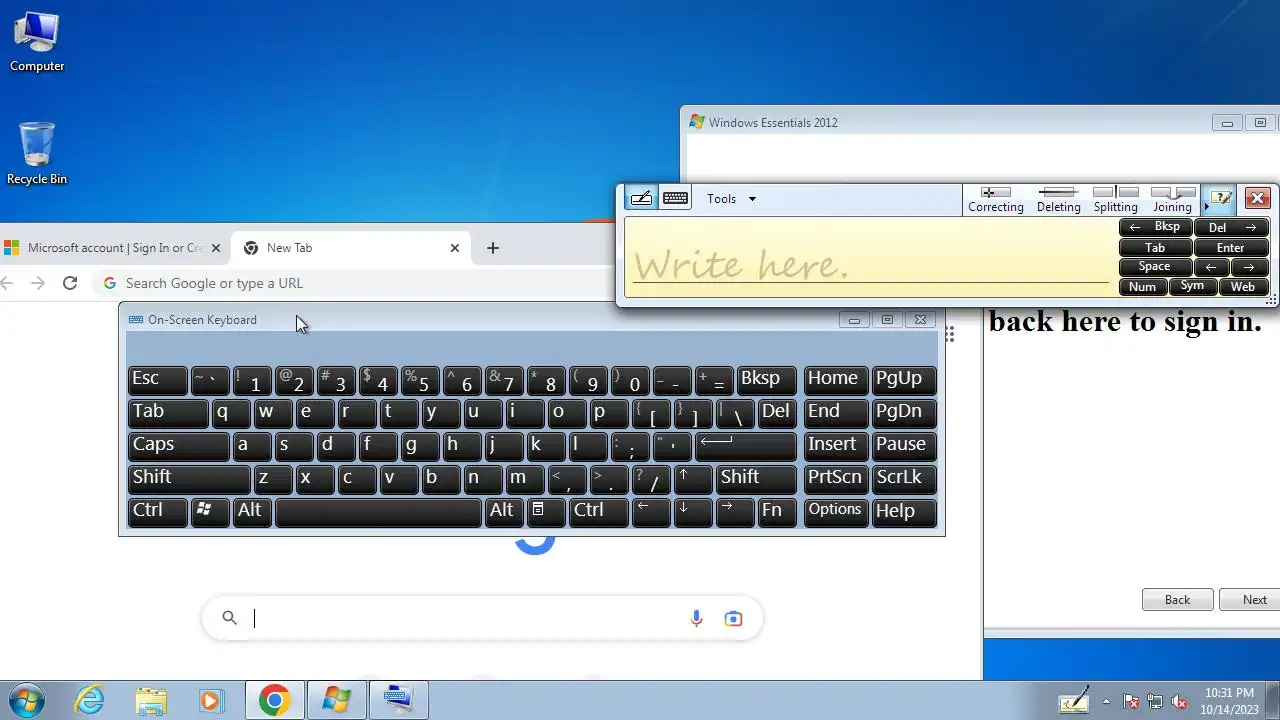This screenshot has width=1280, height=720.
Task: Click Tab key on the writing pad
Action: click(x=1155, y=247)
